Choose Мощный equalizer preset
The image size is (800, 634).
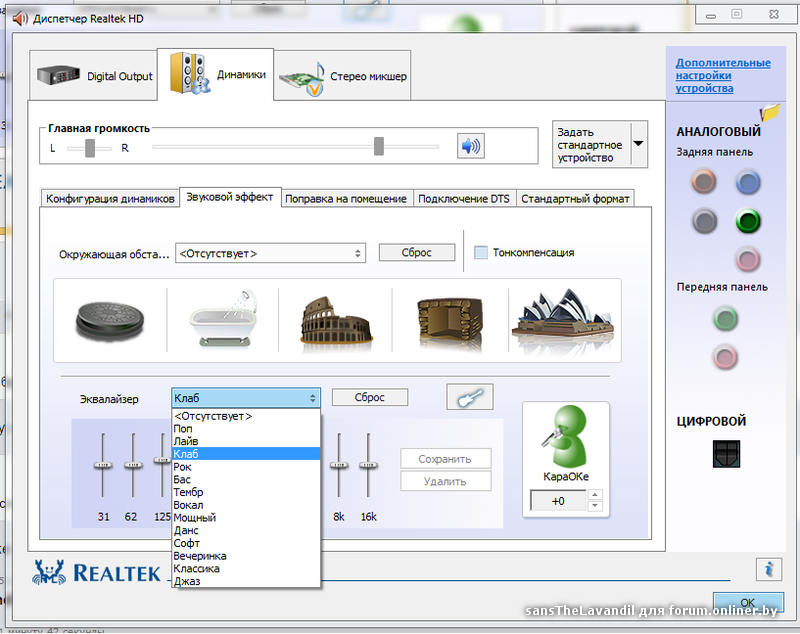coord(246,518)
